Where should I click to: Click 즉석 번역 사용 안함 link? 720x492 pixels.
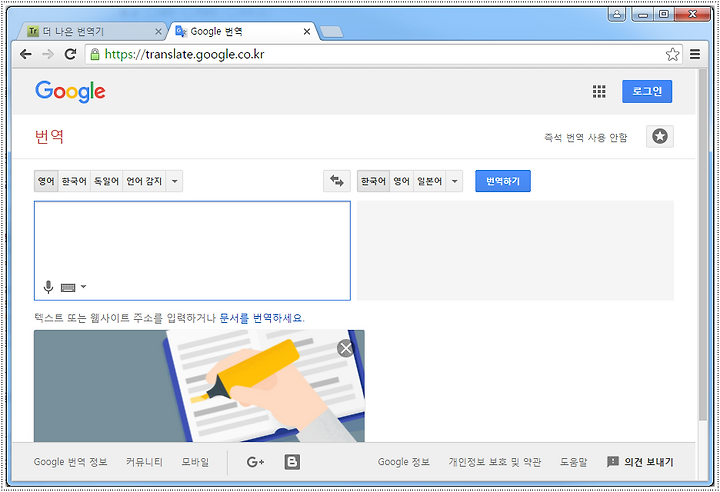pyautogui.click(x=585, y=137)
